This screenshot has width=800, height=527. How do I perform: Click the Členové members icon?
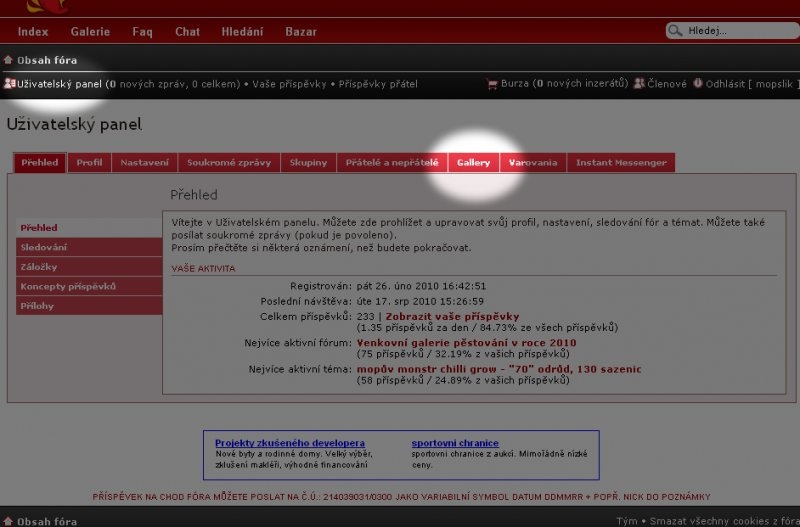click(x=638, y=84)
